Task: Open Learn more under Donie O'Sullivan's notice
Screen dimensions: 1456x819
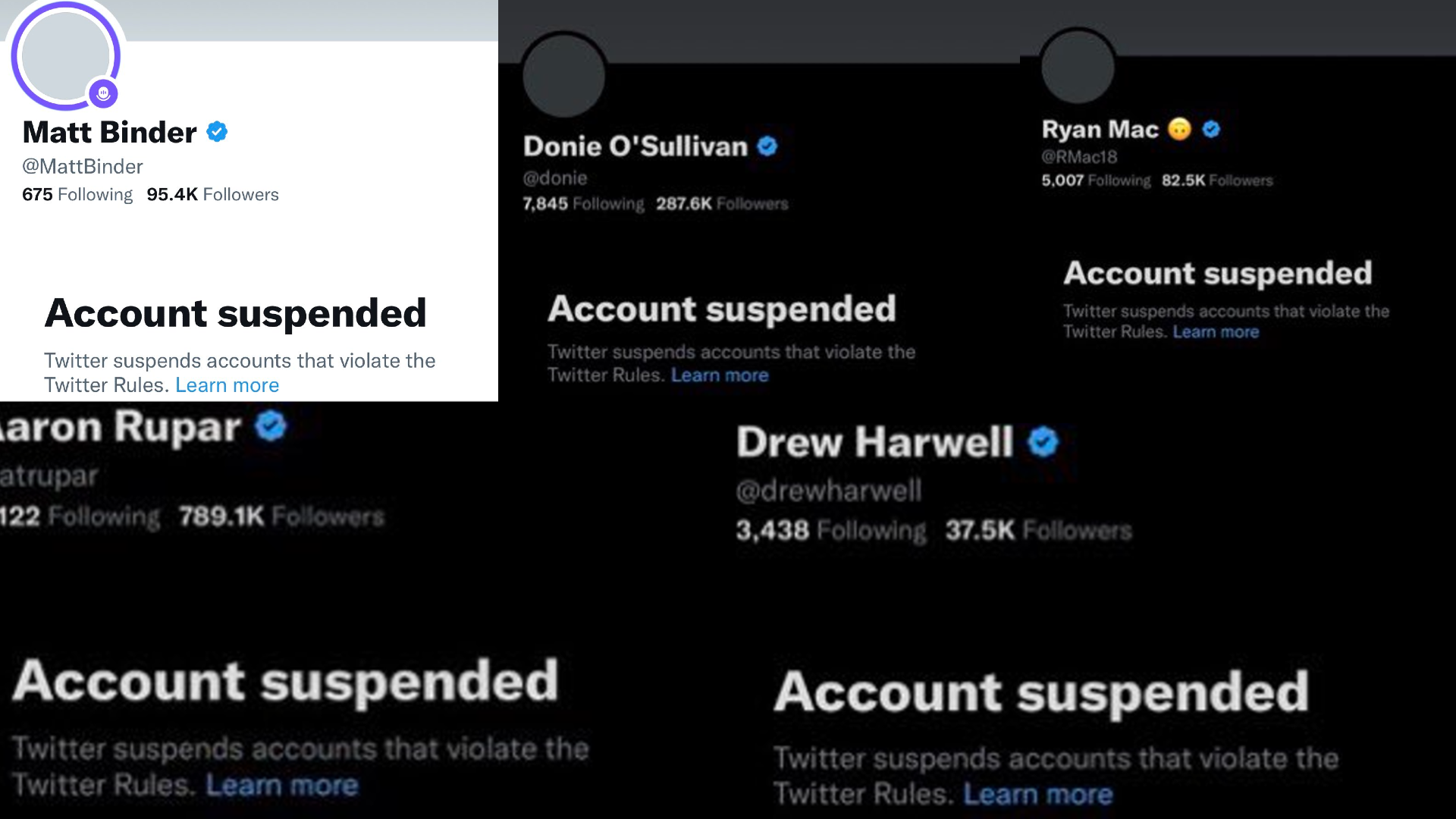Action: (719, 374)
